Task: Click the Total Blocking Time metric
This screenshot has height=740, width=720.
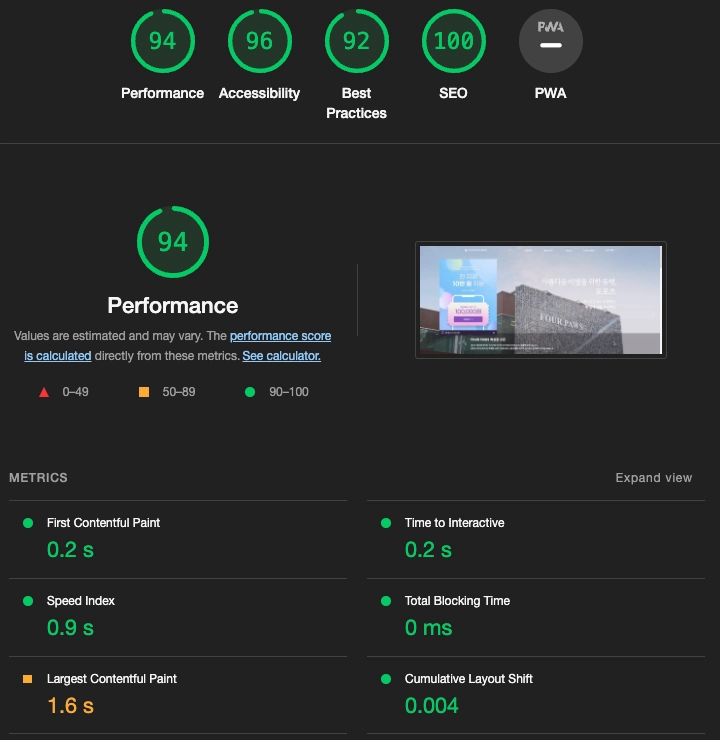Action: click(536, 617)
